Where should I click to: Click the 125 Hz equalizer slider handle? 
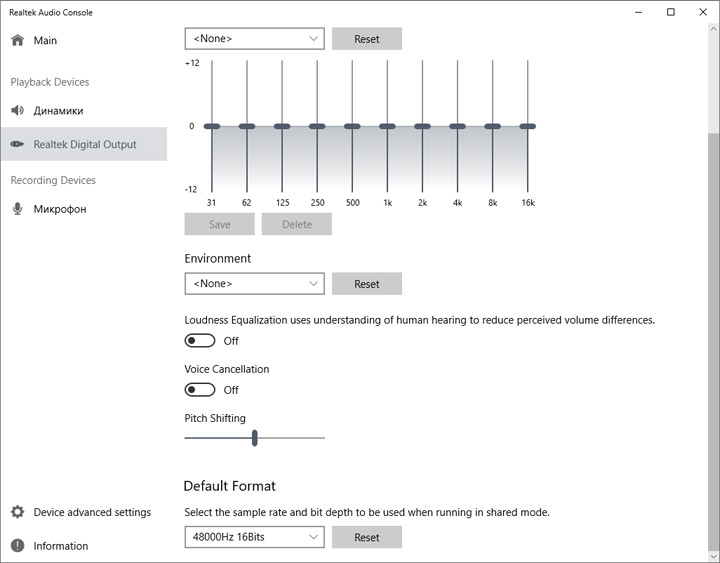282,126
